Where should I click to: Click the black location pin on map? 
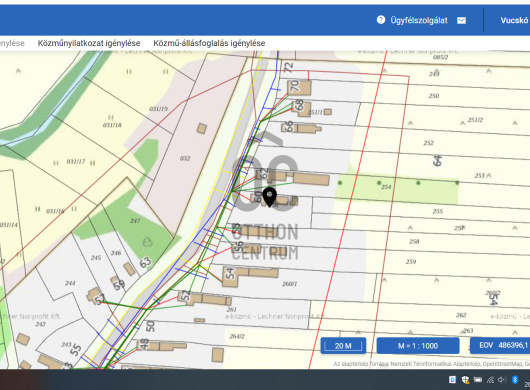pyautogui.click(x=270, y=197)
